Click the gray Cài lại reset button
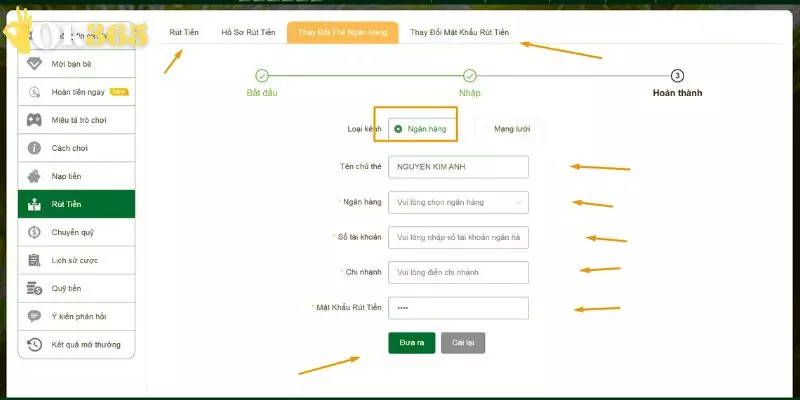 (462, 342)
